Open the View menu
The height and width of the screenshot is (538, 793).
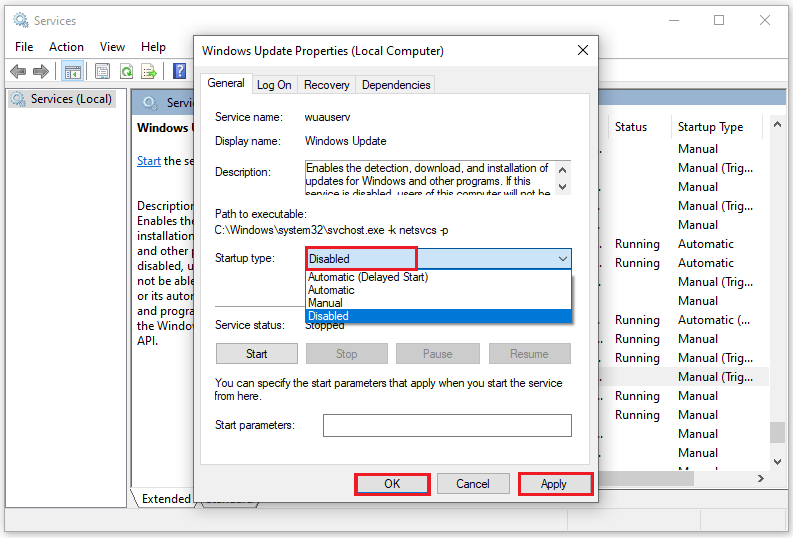point(112,47)
